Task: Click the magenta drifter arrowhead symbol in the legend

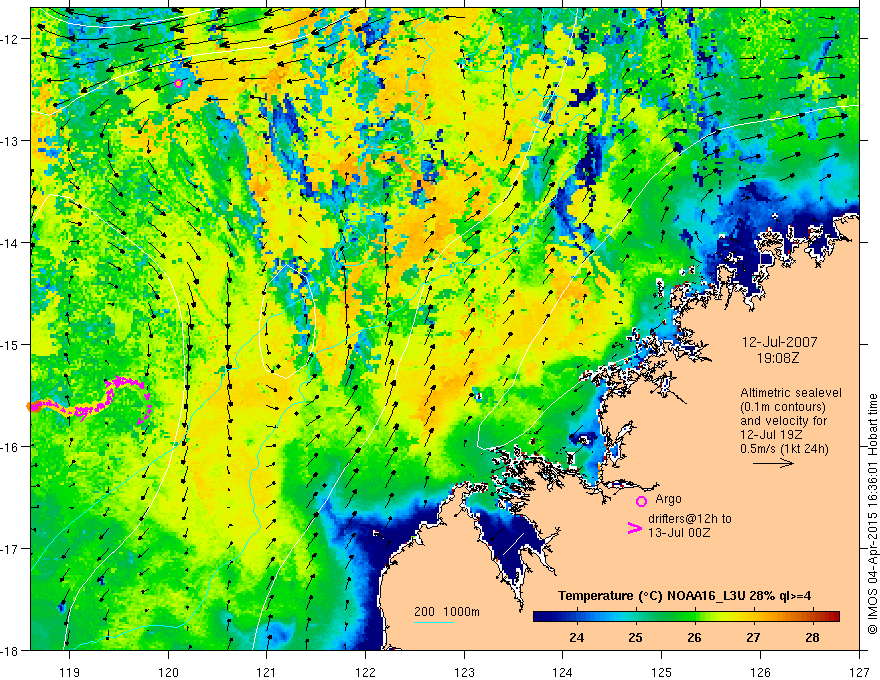Action: tap(634, 528)
